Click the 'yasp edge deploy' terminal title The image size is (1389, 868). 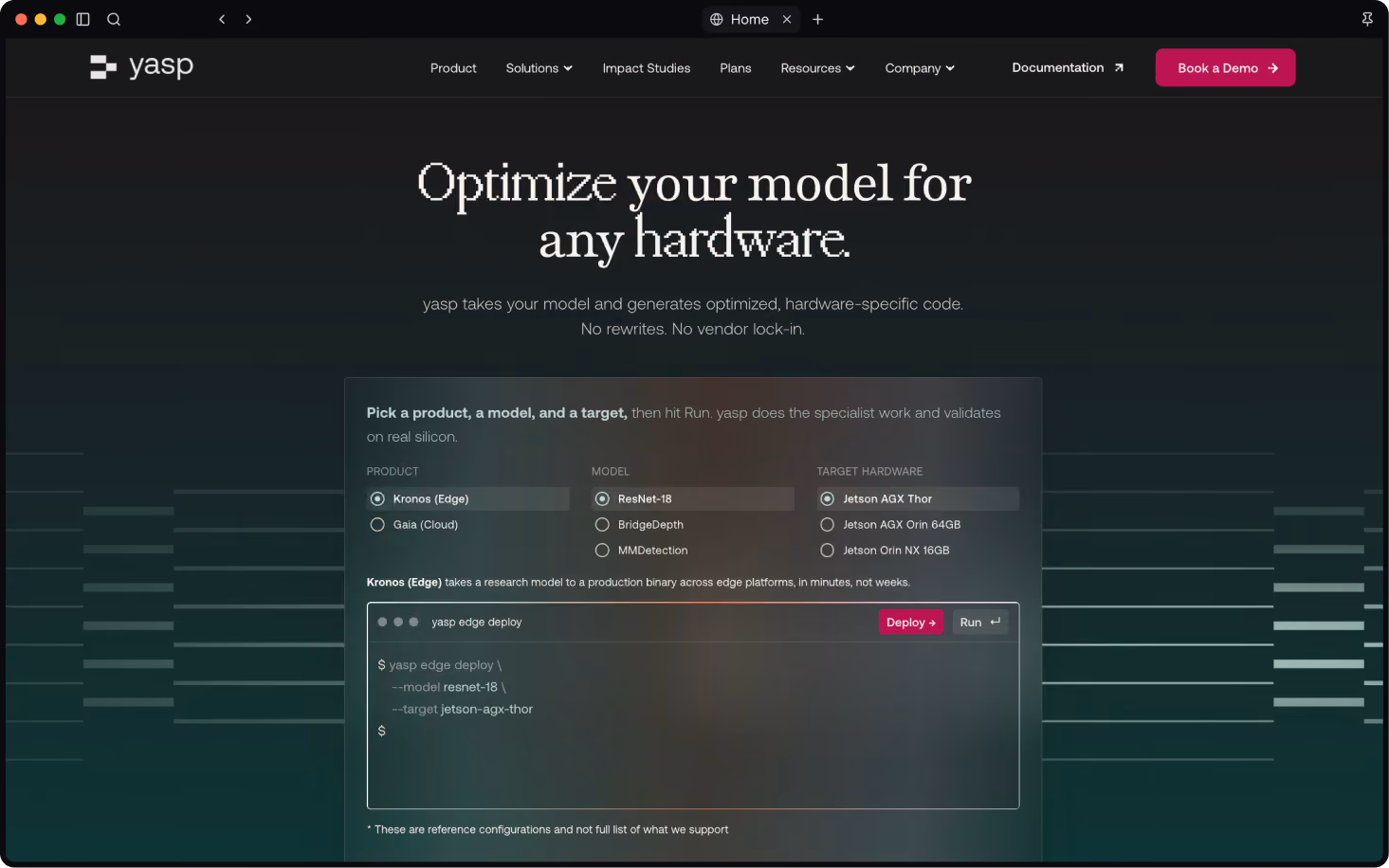(x=477, y=623)
